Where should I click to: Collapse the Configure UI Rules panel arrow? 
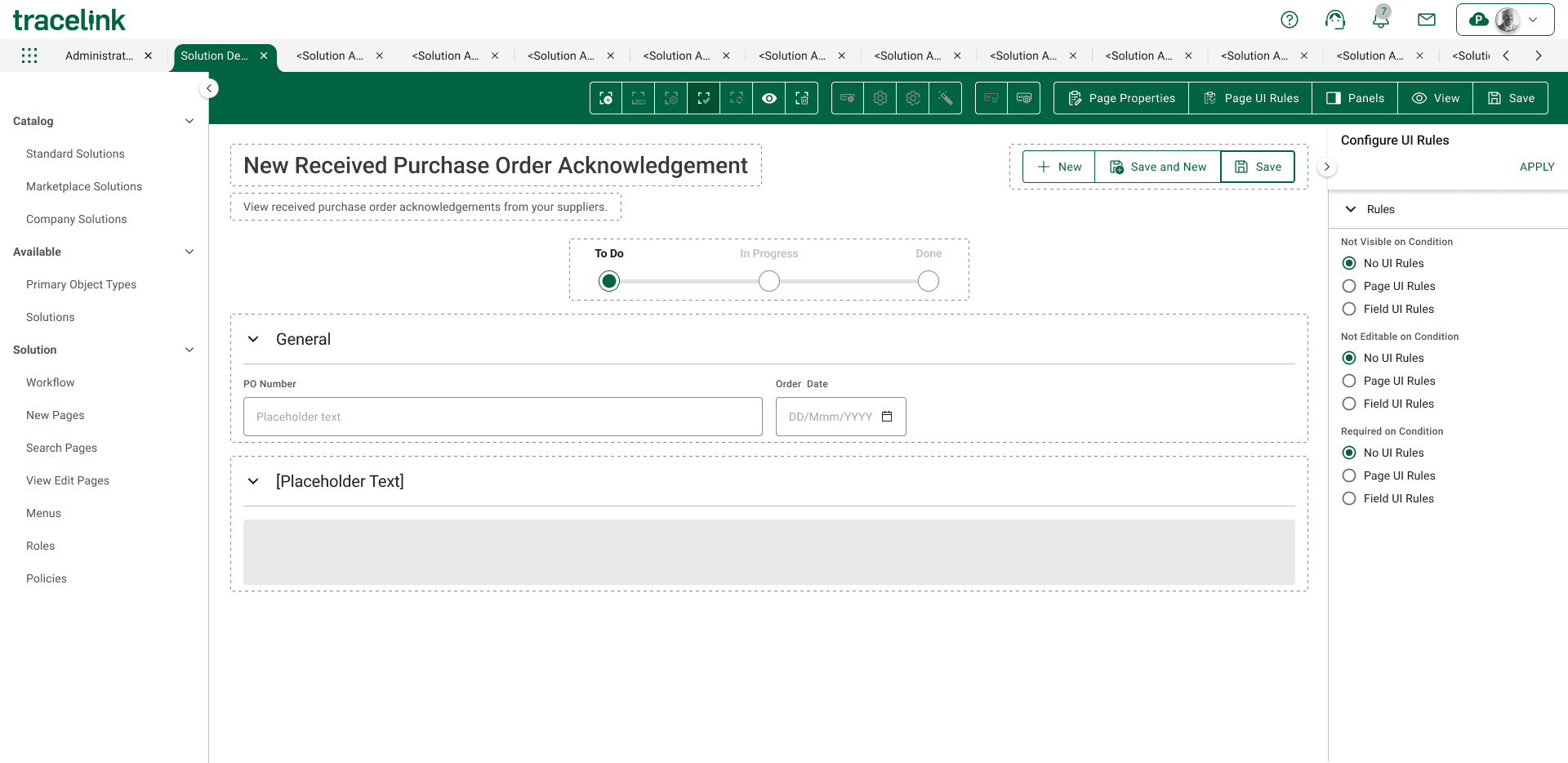[x=1327, y=167]
